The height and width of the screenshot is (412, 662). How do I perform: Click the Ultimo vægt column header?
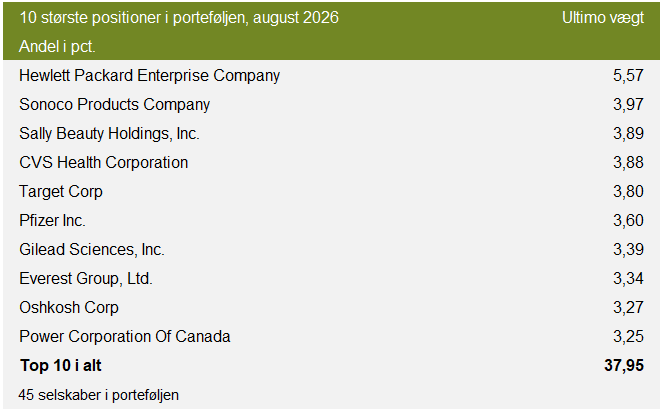tap(603, 18)
